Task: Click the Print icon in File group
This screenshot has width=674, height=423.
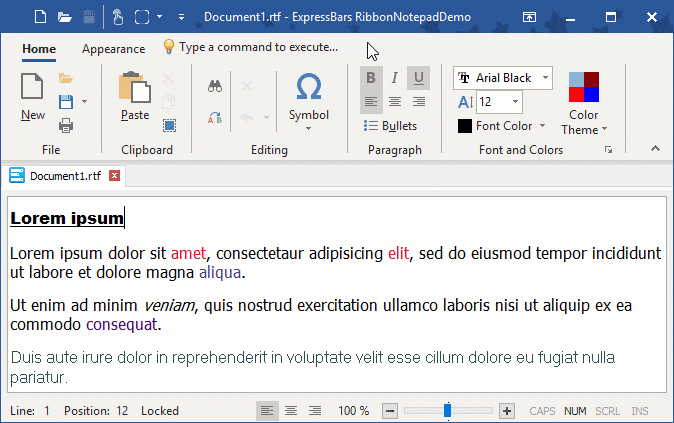Action: (x=66, y=126)
